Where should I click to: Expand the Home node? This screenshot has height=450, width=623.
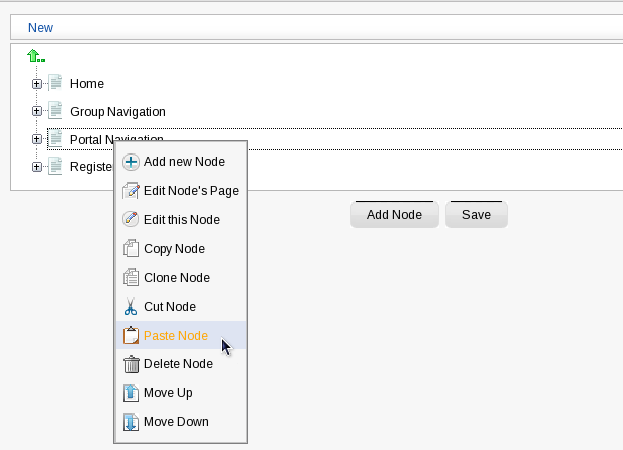37,84
